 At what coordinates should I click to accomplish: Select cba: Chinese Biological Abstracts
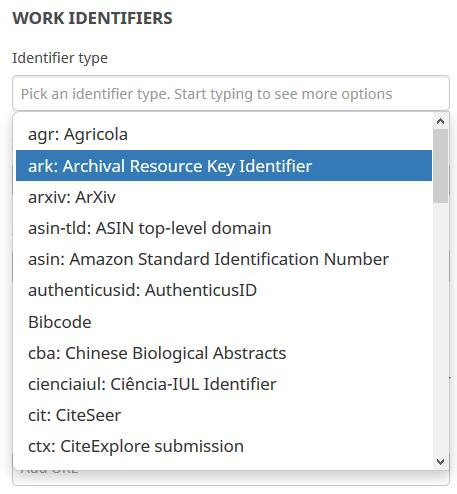[224, 353]
